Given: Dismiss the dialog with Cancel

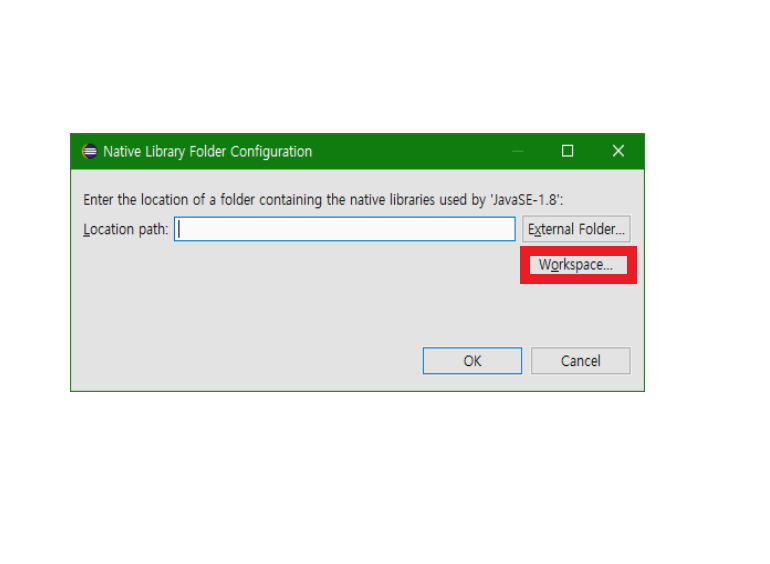Looking at the screenshot, I should point(580,361).
